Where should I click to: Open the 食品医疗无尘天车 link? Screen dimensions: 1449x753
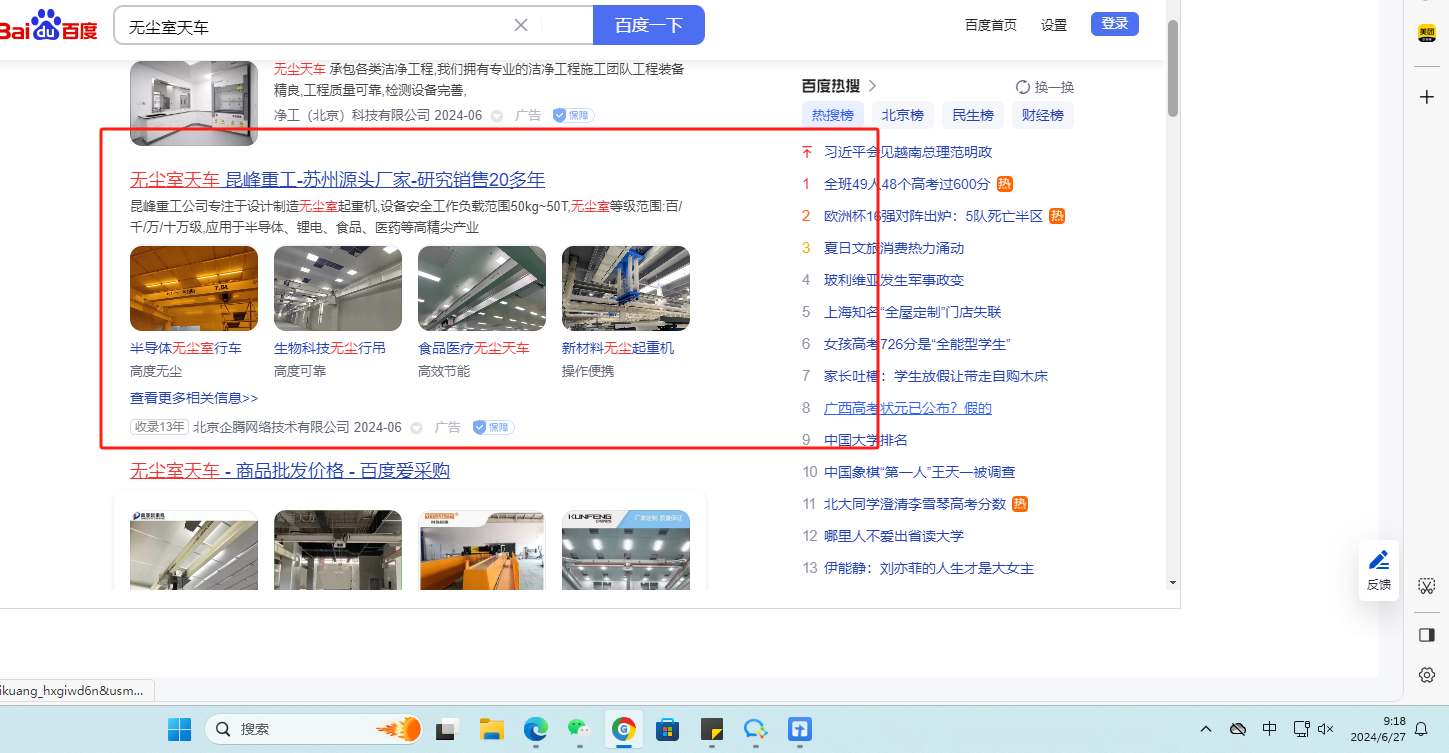point(474,348)
